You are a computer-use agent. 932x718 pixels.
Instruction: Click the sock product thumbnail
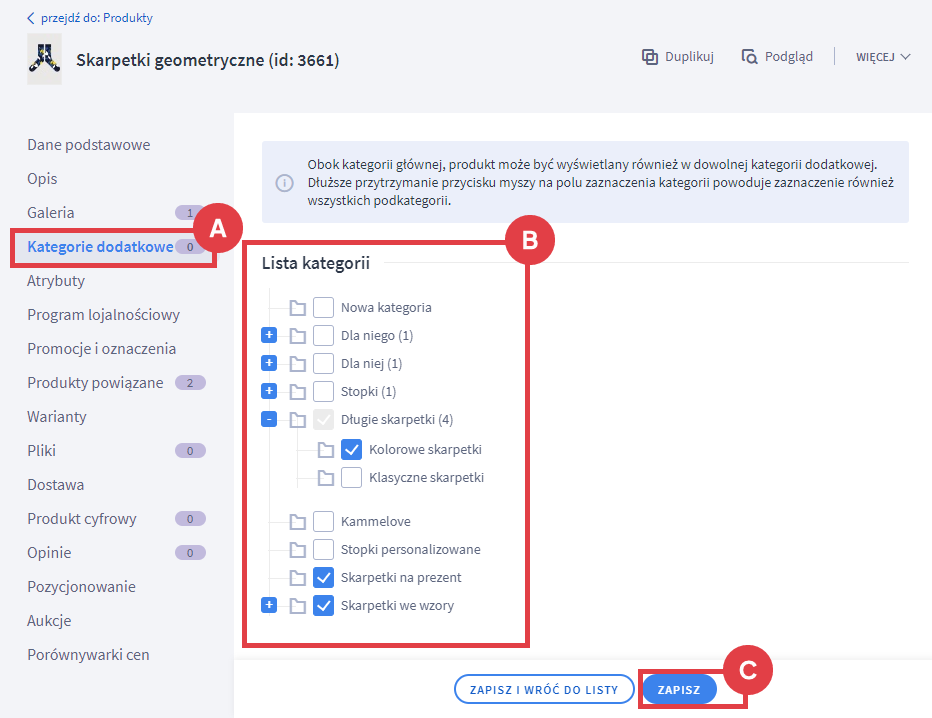click(x=44, y=59)
